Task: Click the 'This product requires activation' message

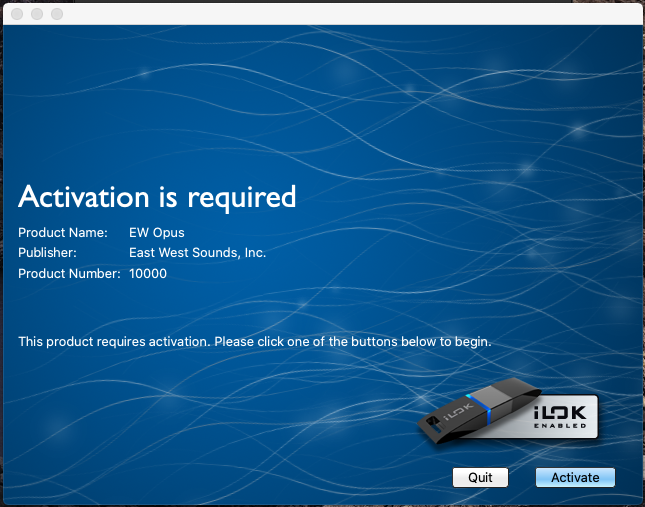Action: coord(255,342)
